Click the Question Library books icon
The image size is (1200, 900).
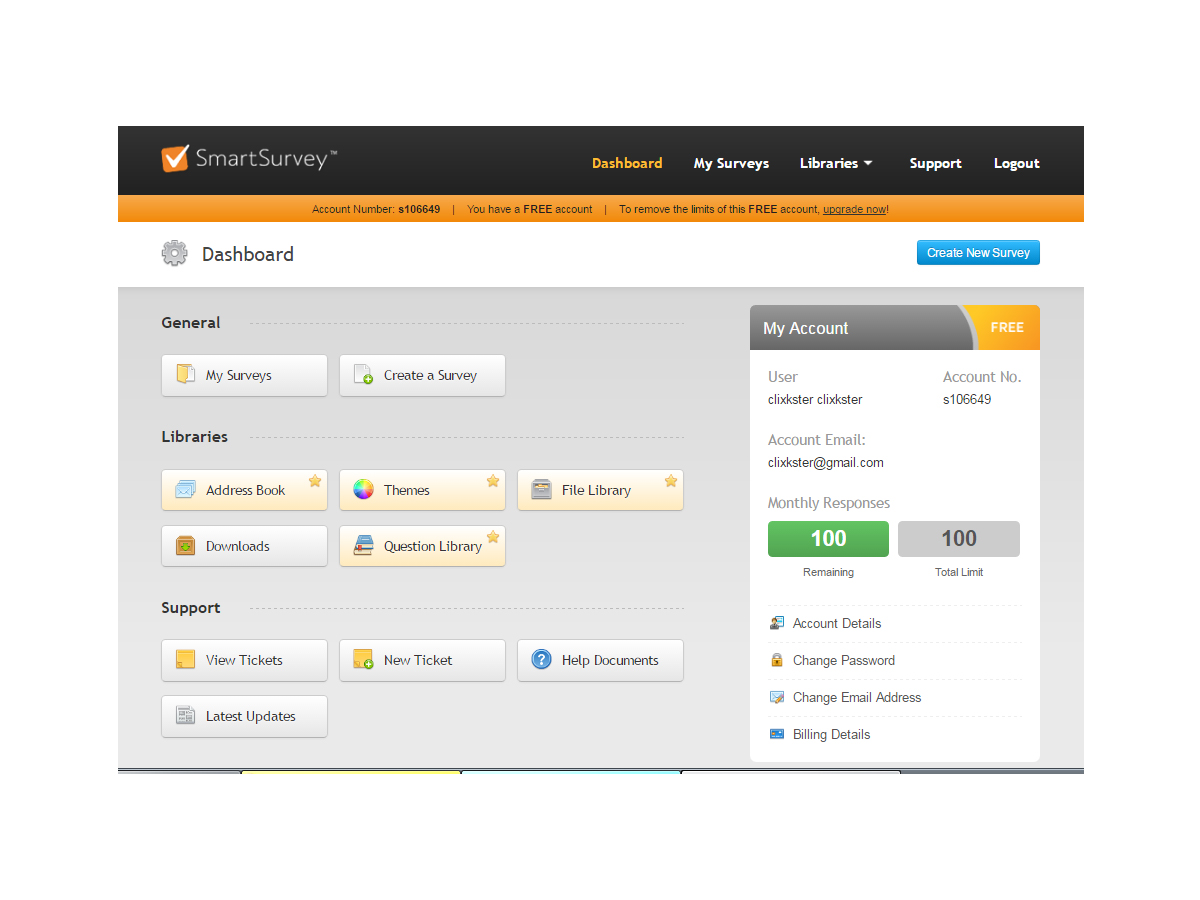coord(364,546)
